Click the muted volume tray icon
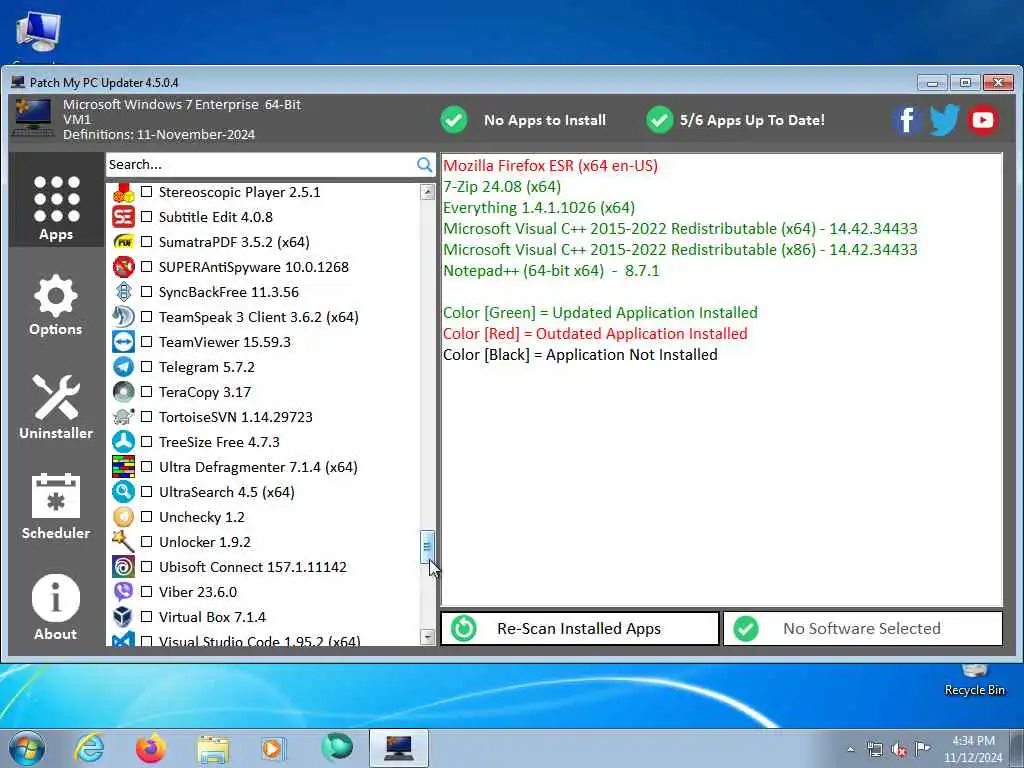 (x=899, y=750)
